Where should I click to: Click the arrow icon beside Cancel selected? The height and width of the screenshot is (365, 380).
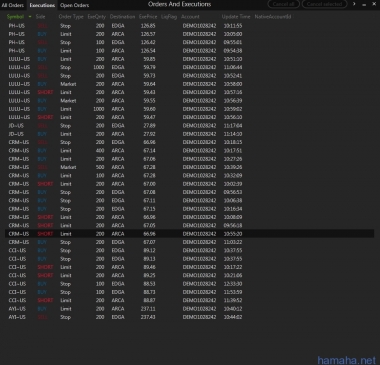click(x=354, y=4)
